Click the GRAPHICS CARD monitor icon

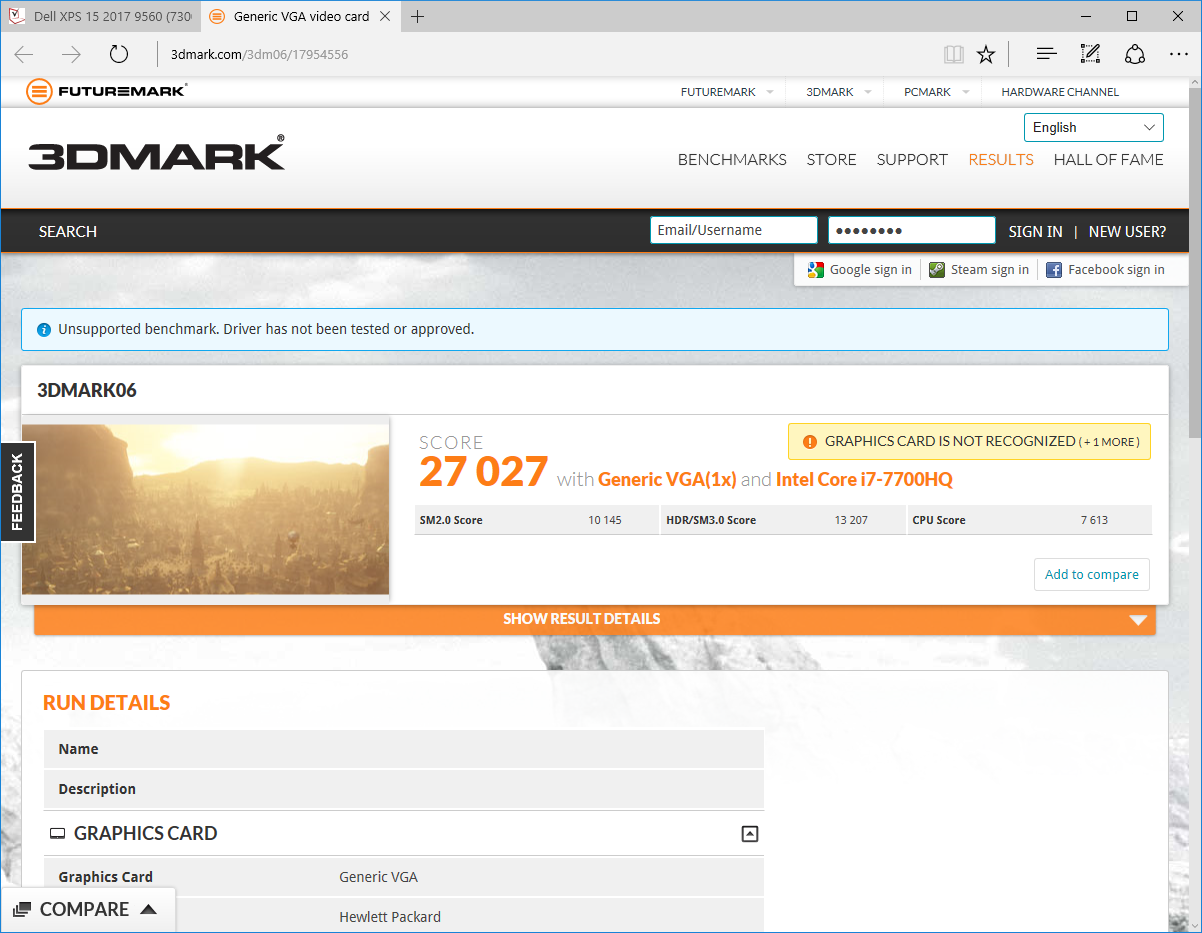coord(57,833)
